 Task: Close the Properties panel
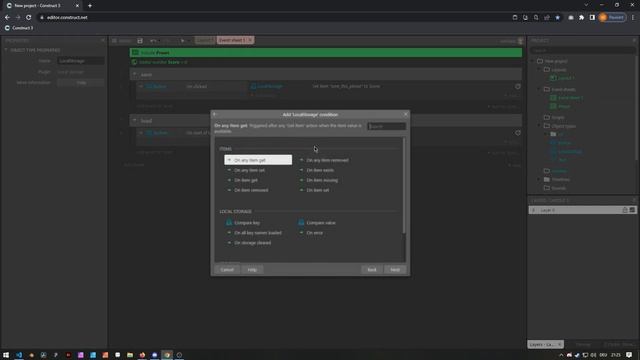(x=103, y=40)
